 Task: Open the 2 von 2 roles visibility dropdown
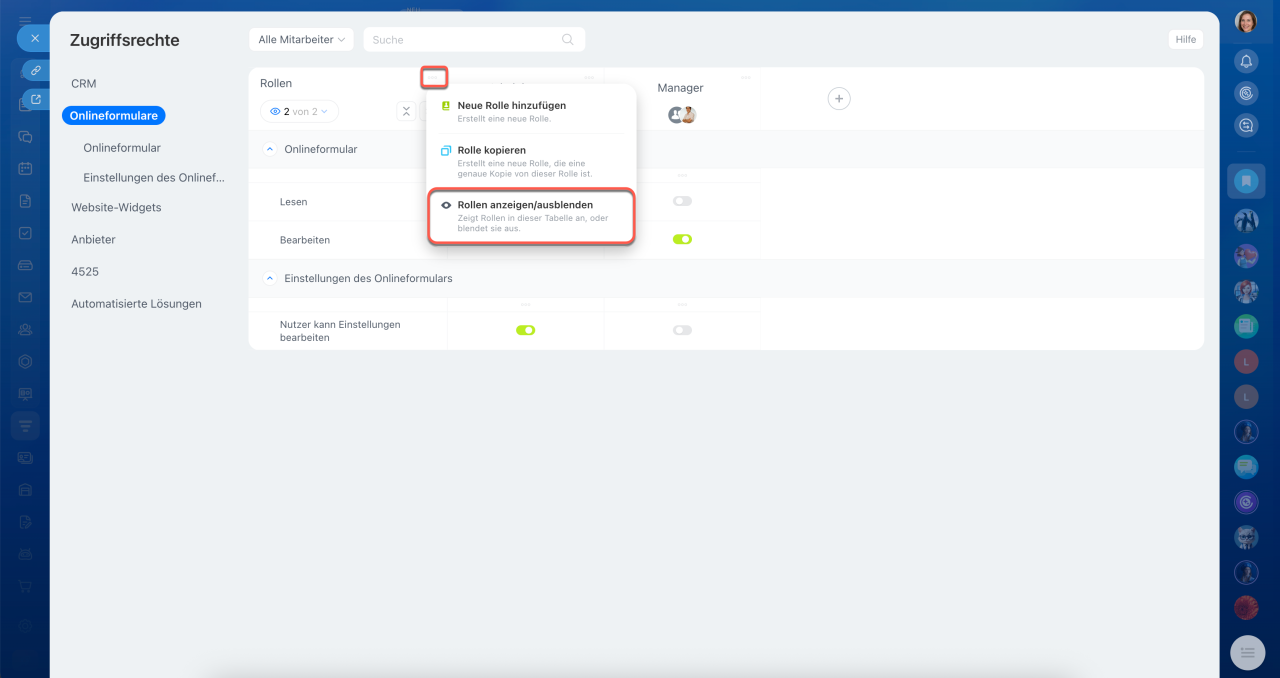(299, 112)
